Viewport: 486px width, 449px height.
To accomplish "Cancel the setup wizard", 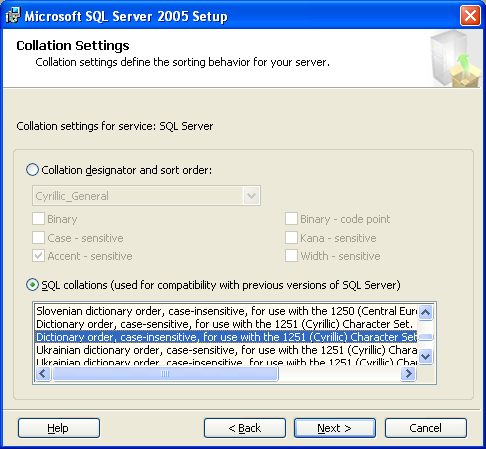I will (x=426, y=428).
